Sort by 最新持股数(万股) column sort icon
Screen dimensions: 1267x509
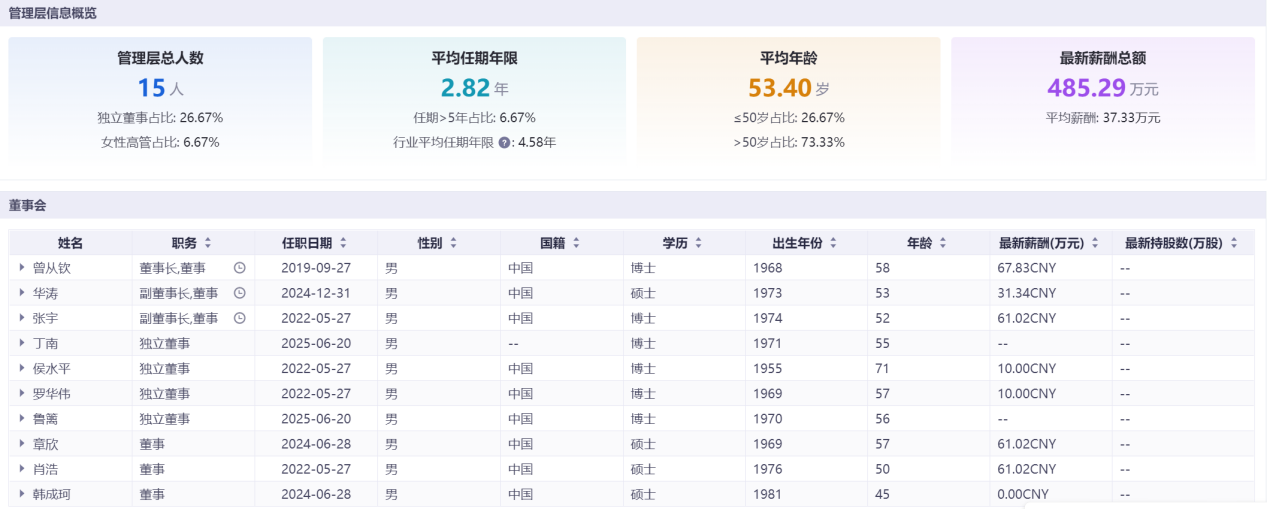1234,243
